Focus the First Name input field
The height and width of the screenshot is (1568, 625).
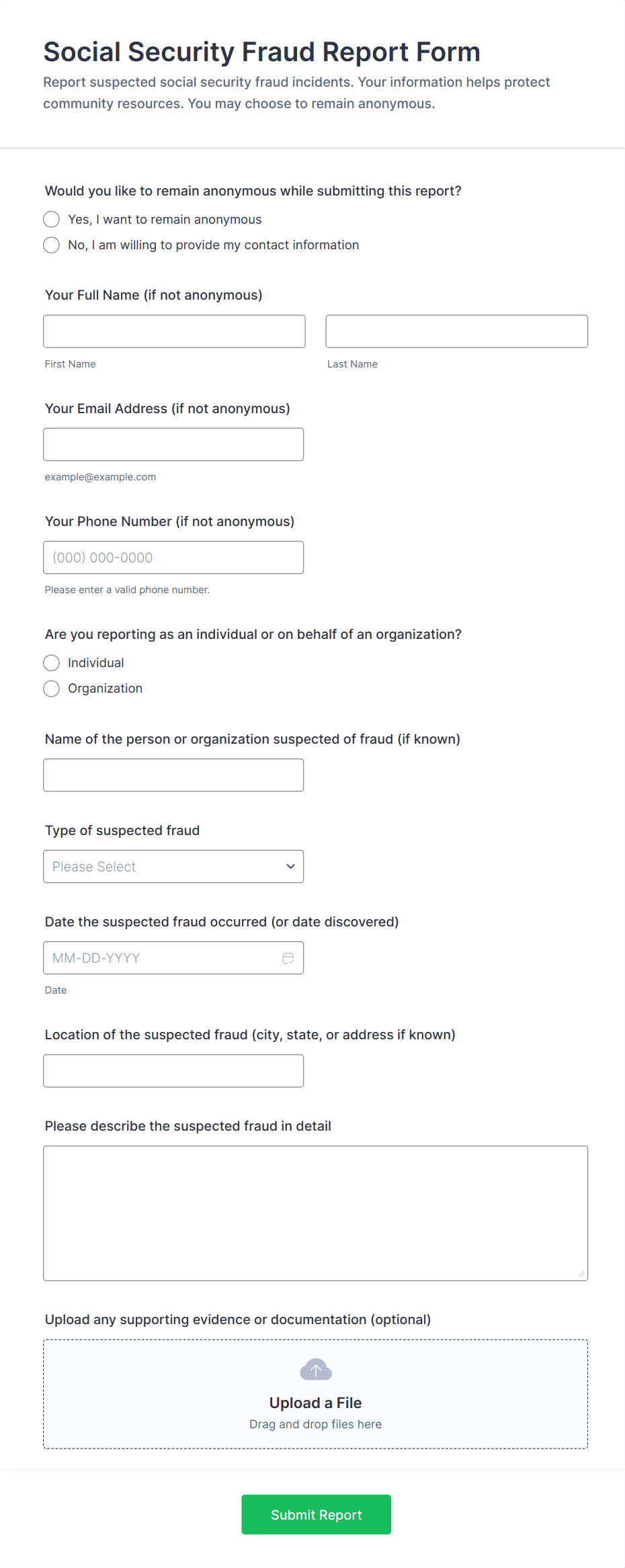pyautogui.click(x=174, y=331)
